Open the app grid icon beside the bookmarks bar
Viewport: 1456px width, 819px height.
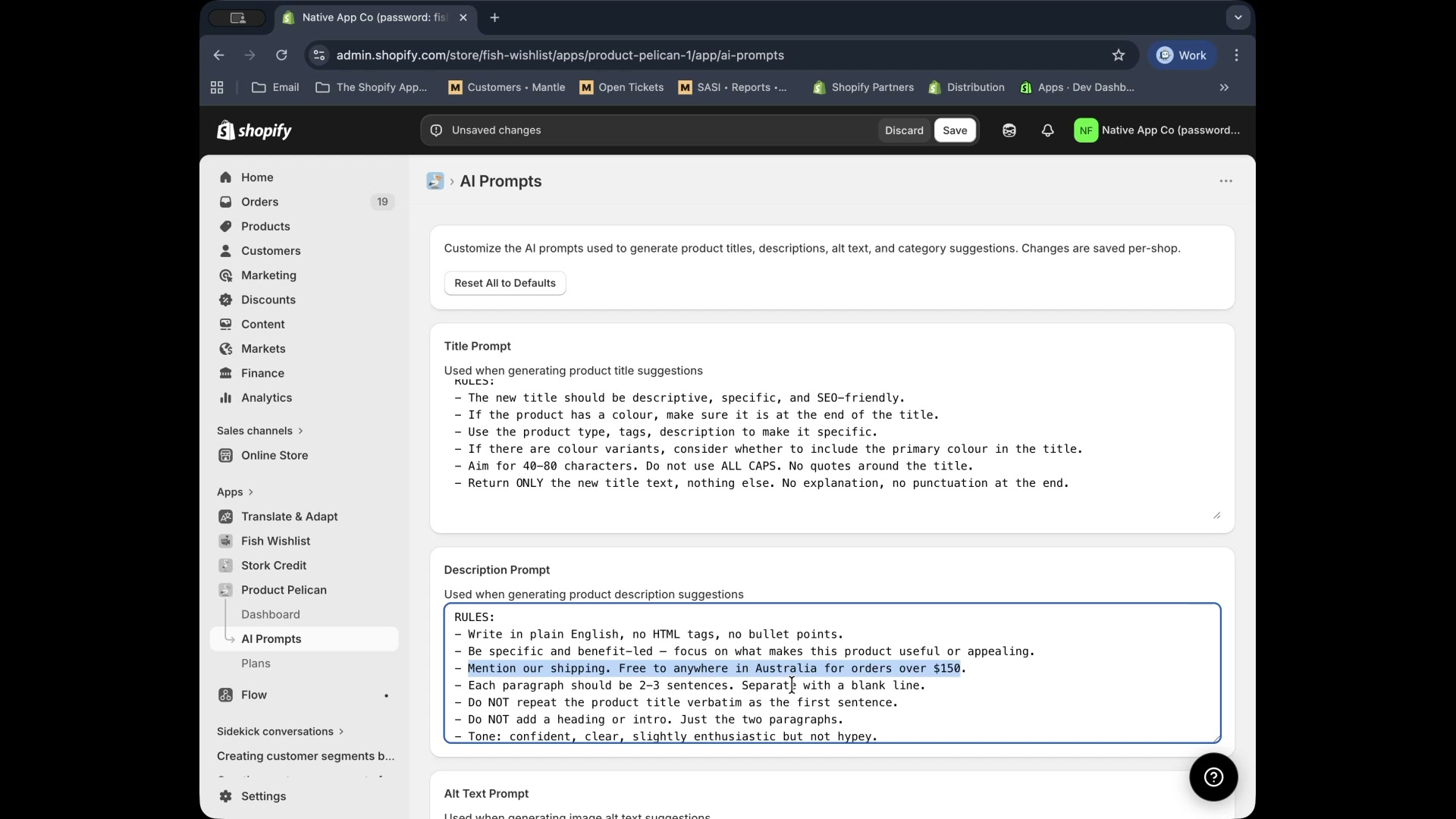pos(218,87)
